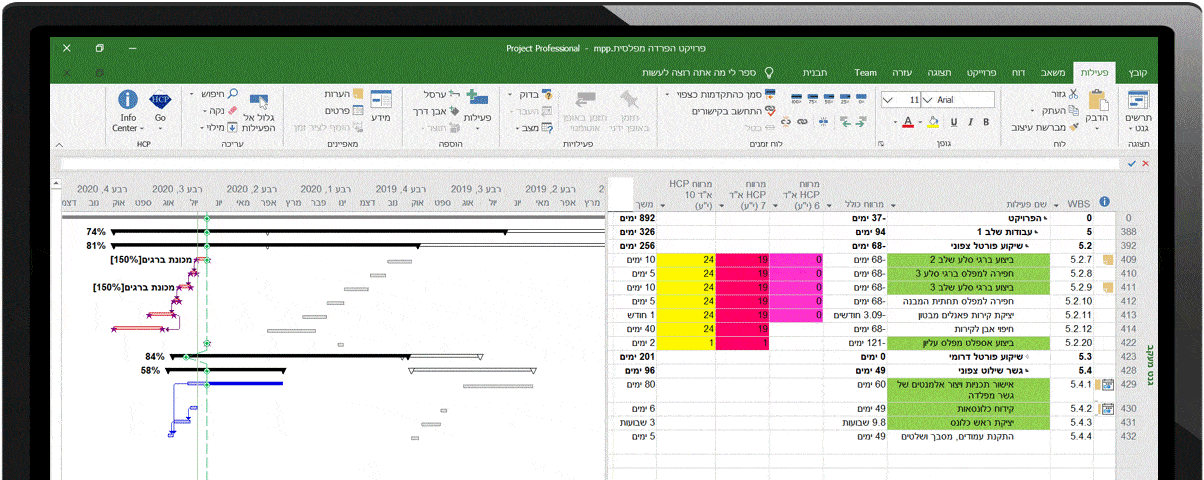Click Scroll to Task (גלול אל הפעילות)

point(259,110)
